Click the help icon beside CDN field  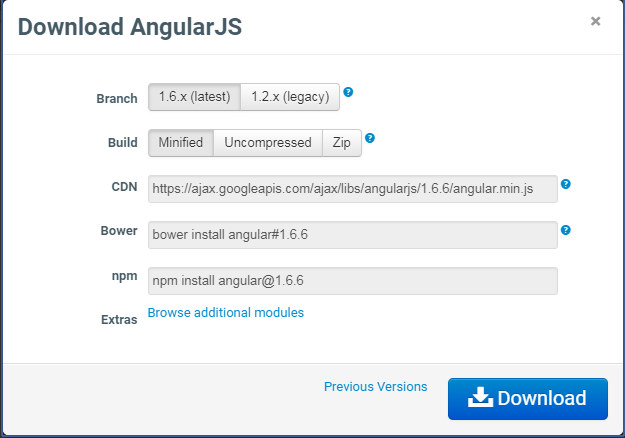pyautogui.click(x=566, y=184)
